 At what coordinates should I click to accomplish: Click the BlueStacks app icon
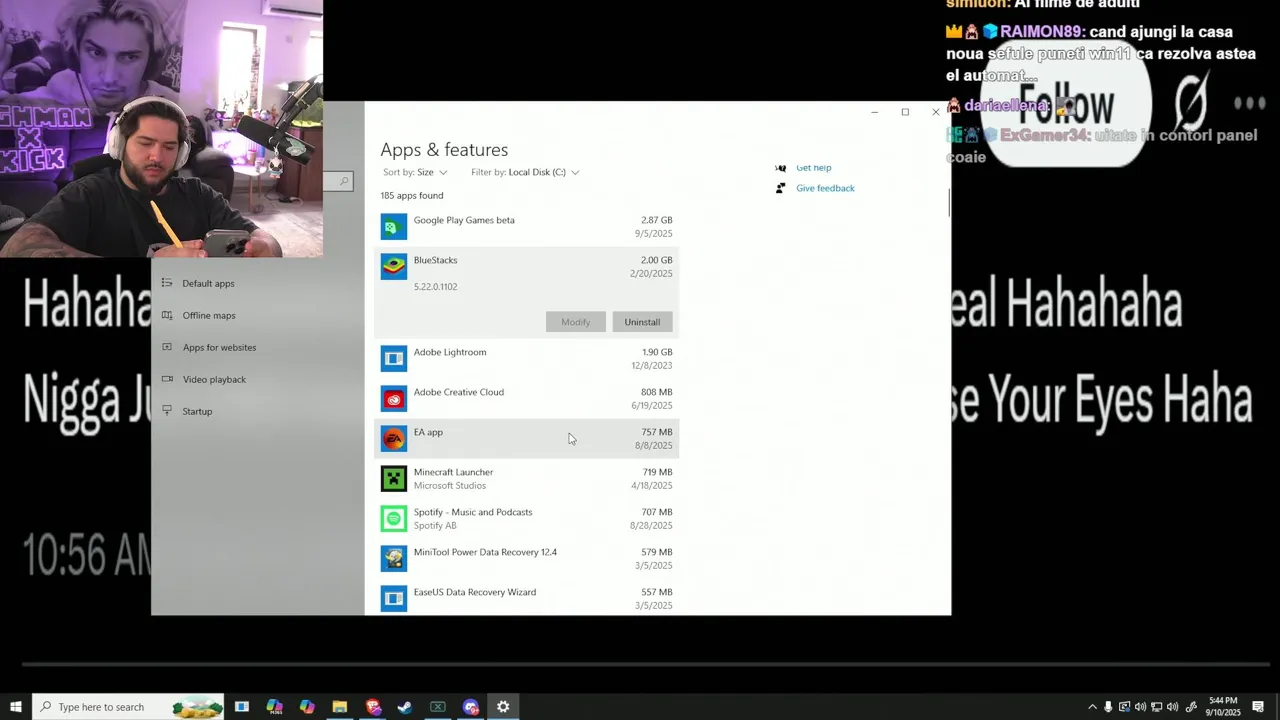(394, 266)
